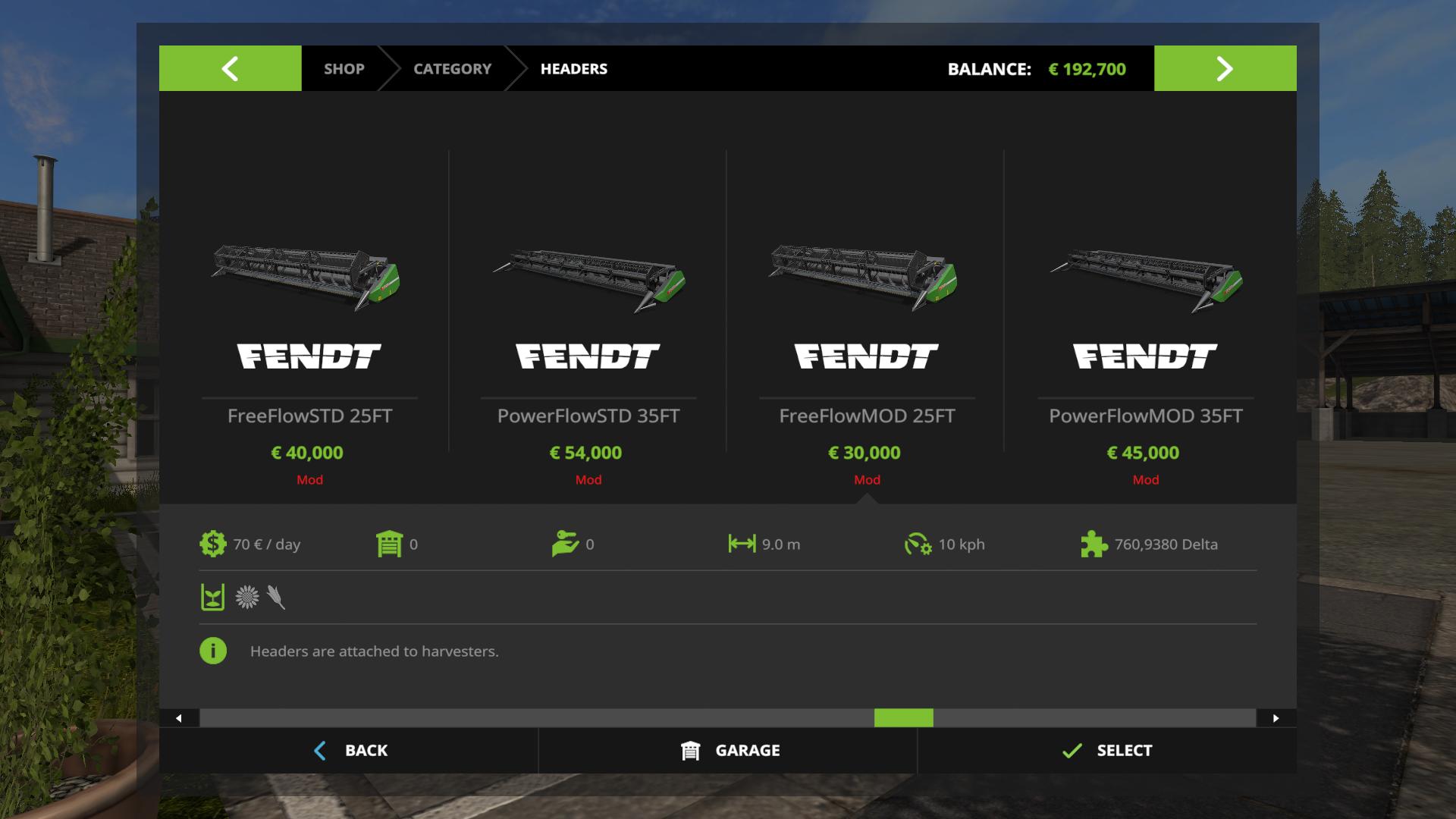Screen dimensions: 1456x819
Task: Go to the next shop page arrow
Action: tap(1225, 68)
